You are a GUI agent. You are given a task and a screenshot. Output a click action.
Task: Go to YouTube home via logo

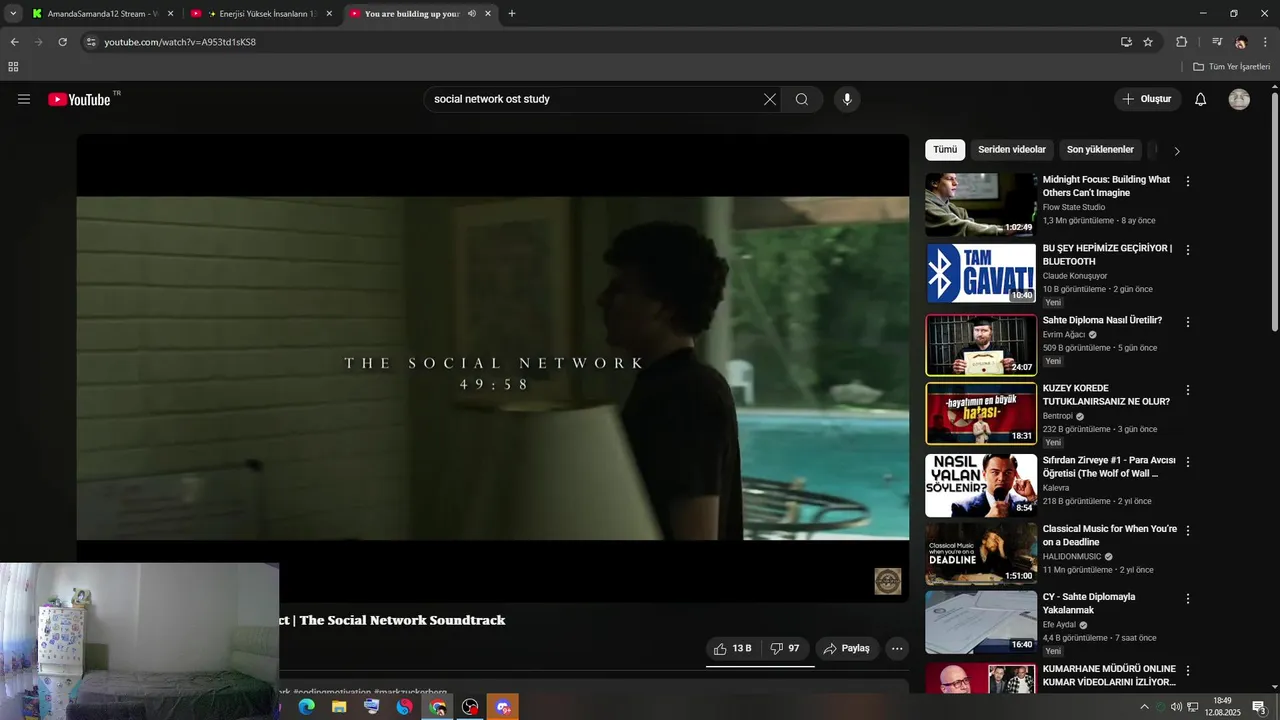coord(80,99)
